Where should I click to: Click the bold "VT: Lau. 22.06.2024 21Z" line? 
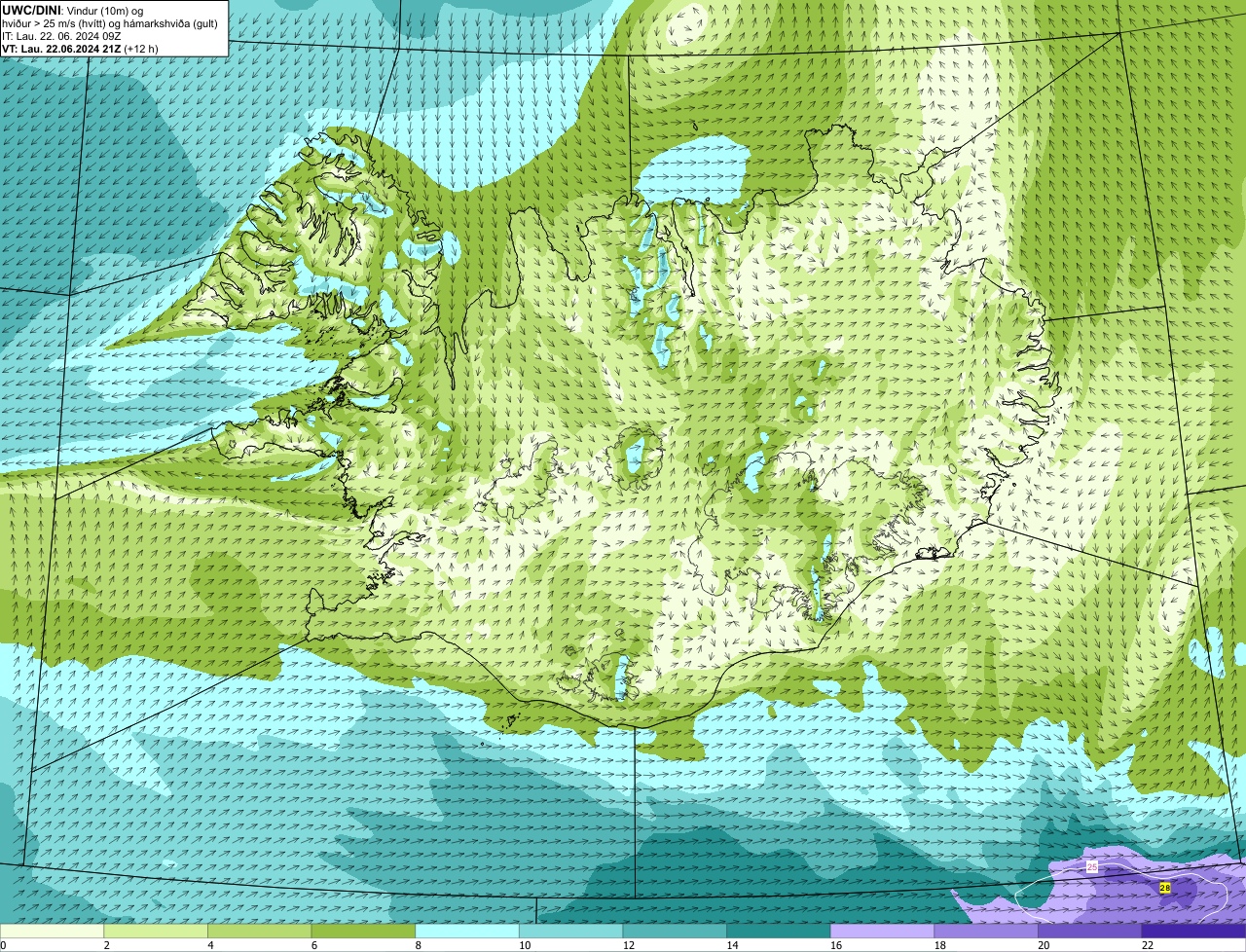click(60, 48)
